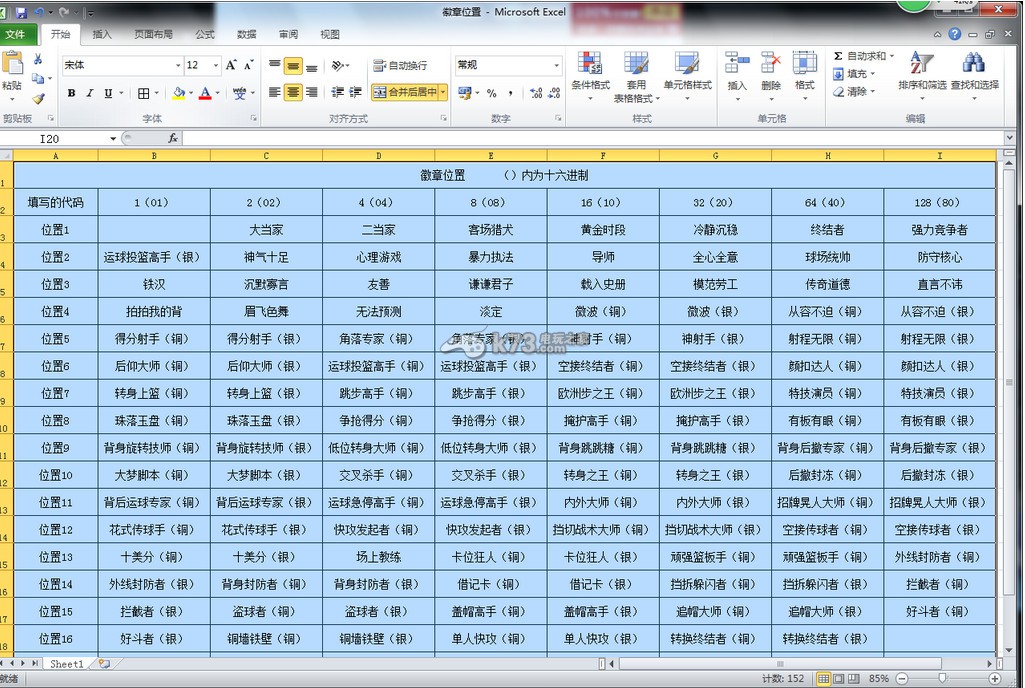The image size is (1025, 688).
Task: Open the number format dropdown showing 常规
Action: tap(508, 64)
